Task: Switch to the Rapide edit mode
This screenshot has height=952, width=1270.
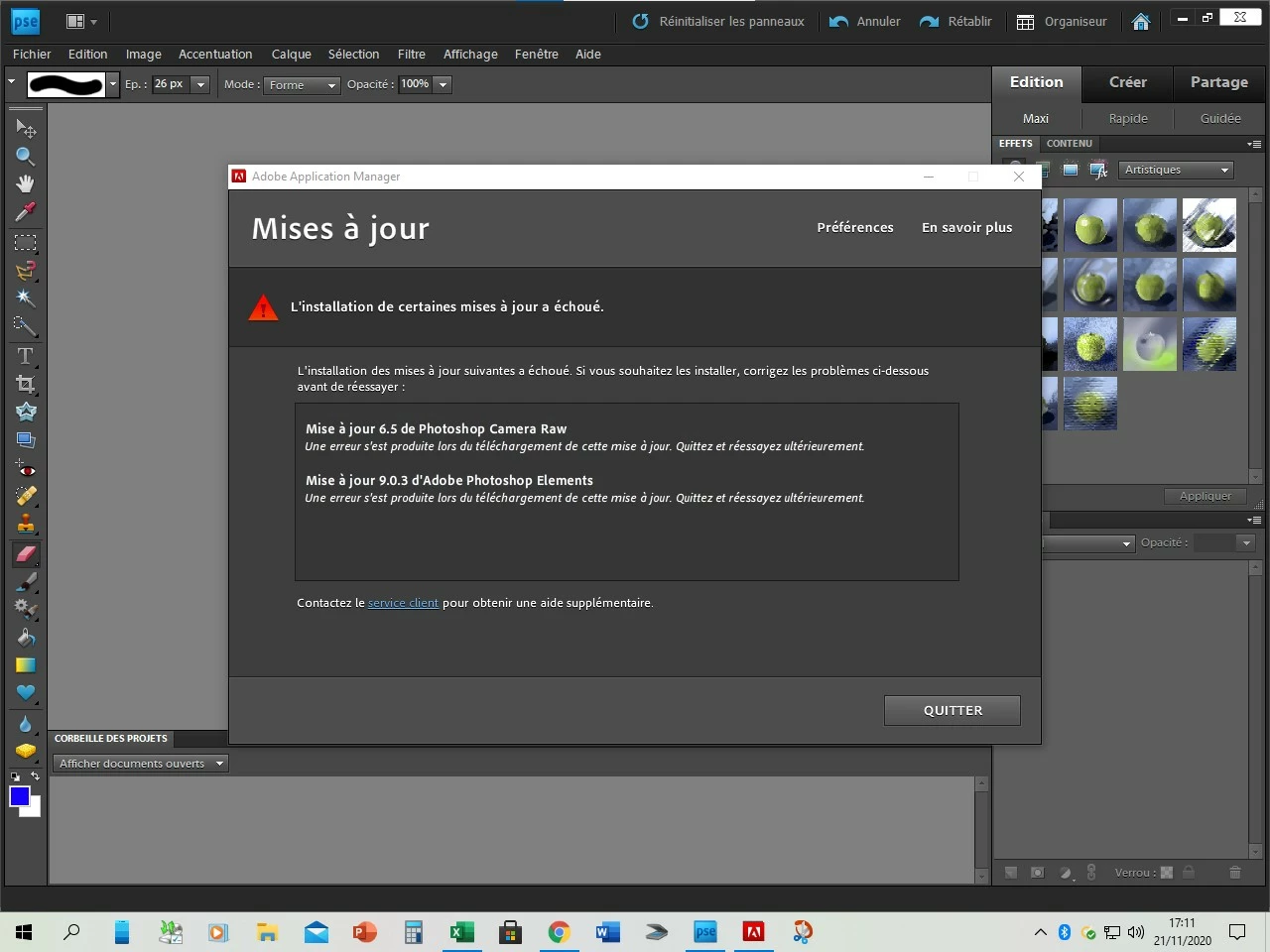Action: [x=1128, y=118]
